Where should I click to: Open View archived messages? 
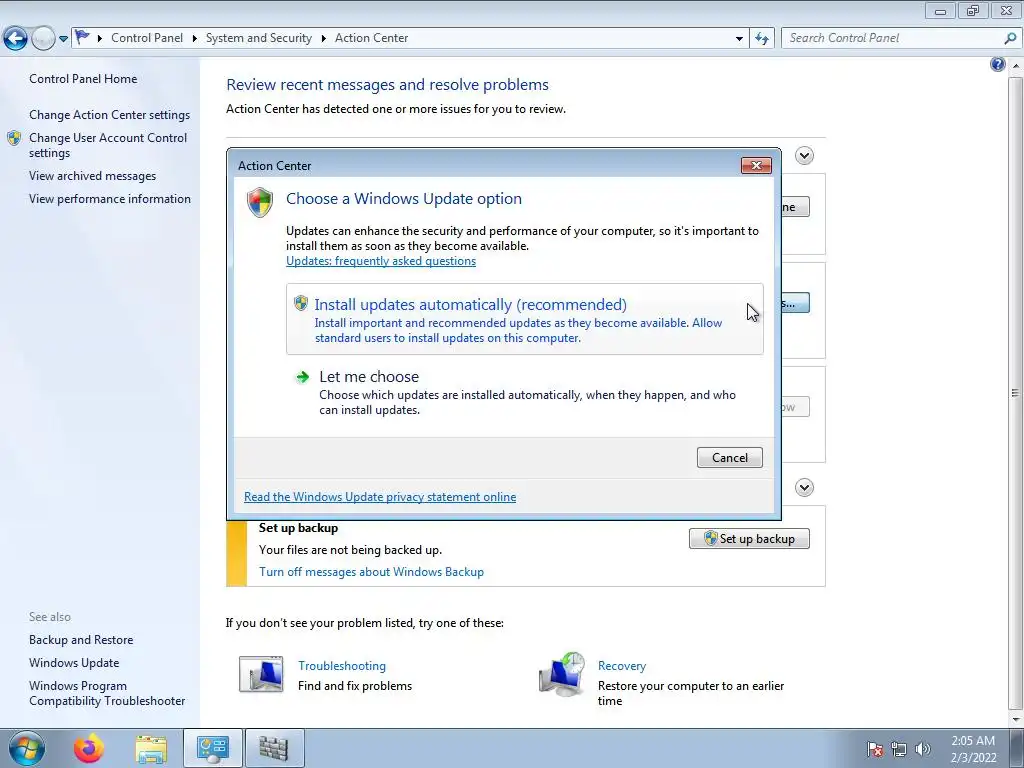[x=92, y=176]
